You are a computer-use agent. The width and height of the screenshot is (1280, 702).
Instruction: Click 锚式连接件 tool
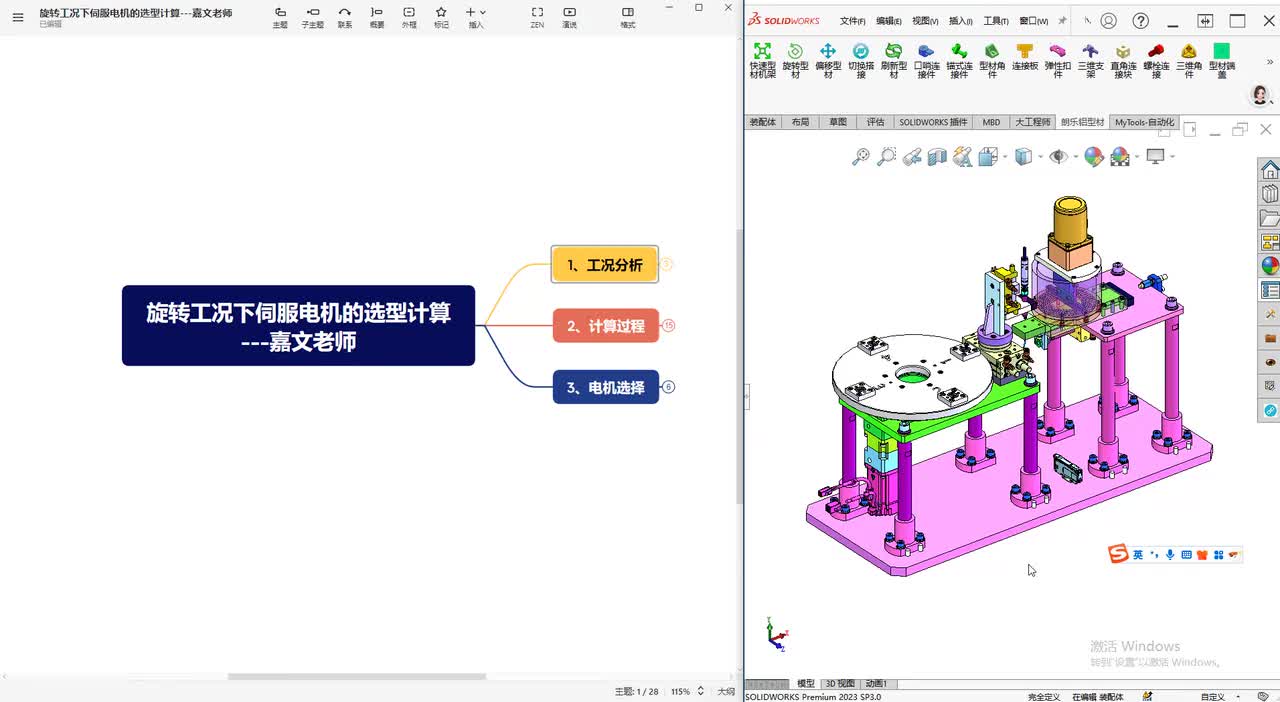959,60
